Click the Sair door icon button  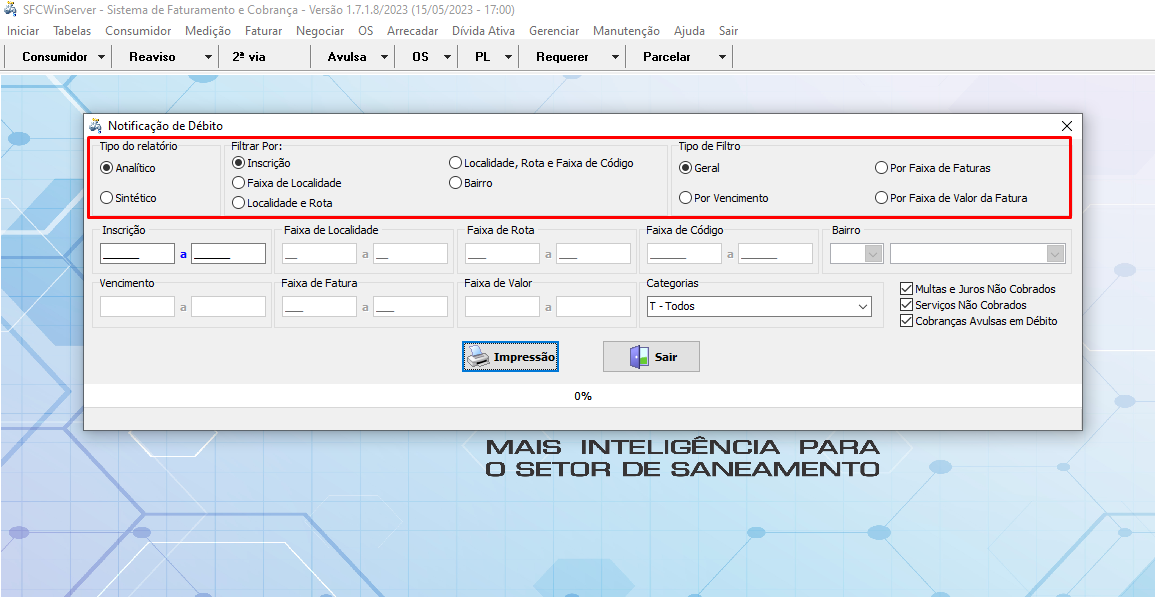pyautogui.click(x=651, y=357)
